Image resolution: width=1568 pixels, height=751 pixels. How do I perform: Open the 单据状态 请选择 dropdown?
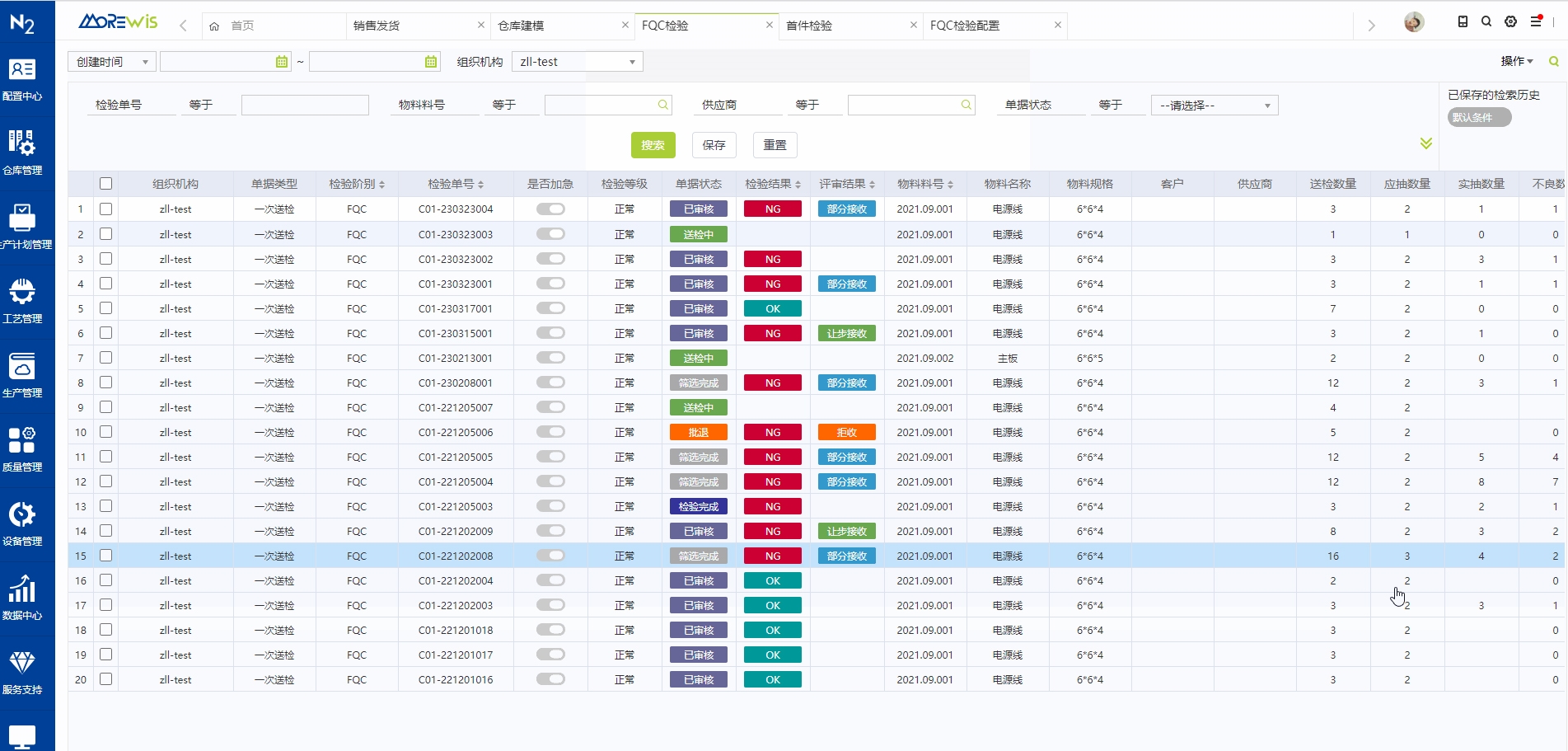pyautogui.click(x=1214, y=106)
